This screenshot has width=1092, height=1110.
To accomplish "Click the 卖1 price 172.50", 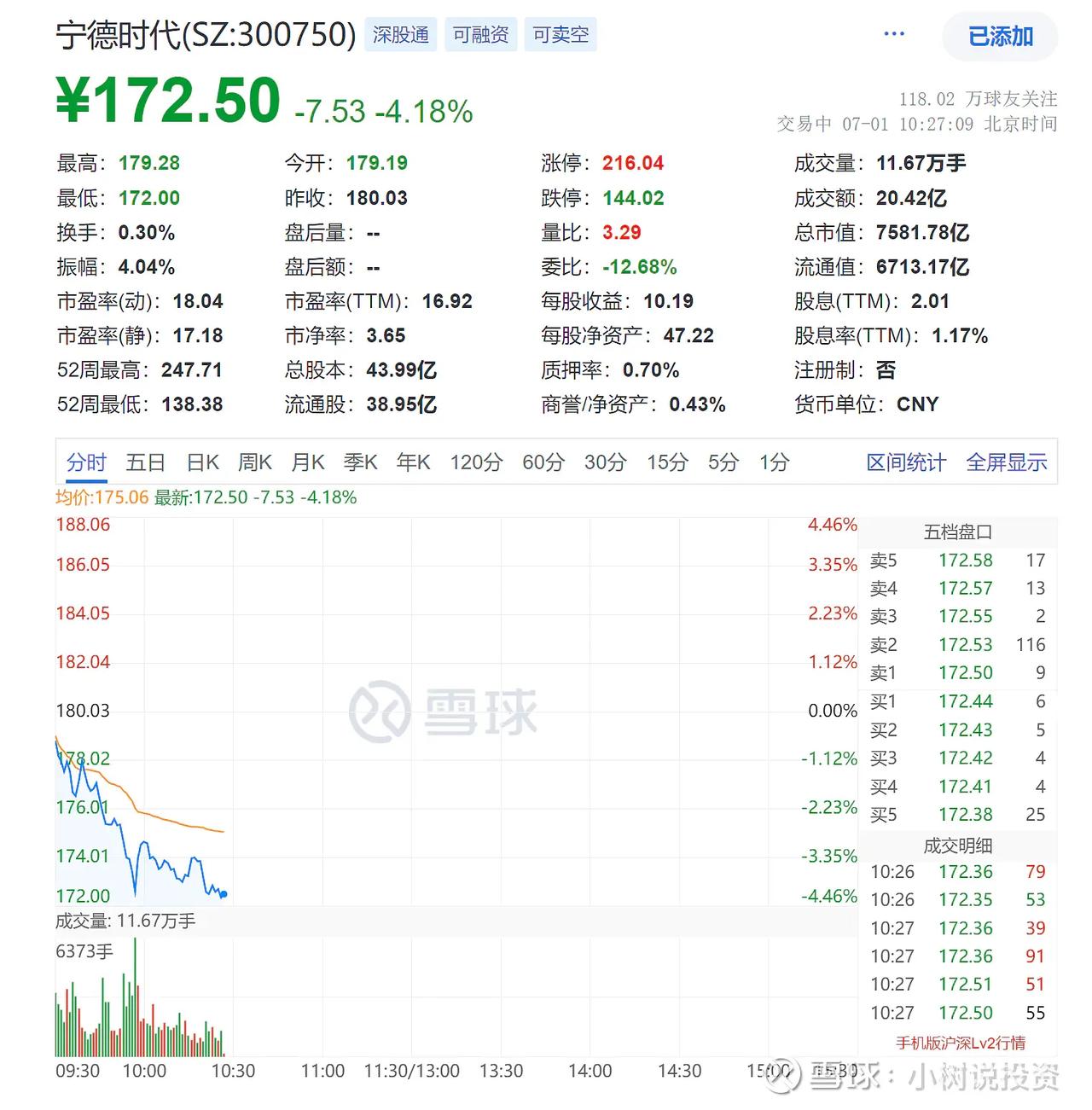I will [x=966, y=673].
